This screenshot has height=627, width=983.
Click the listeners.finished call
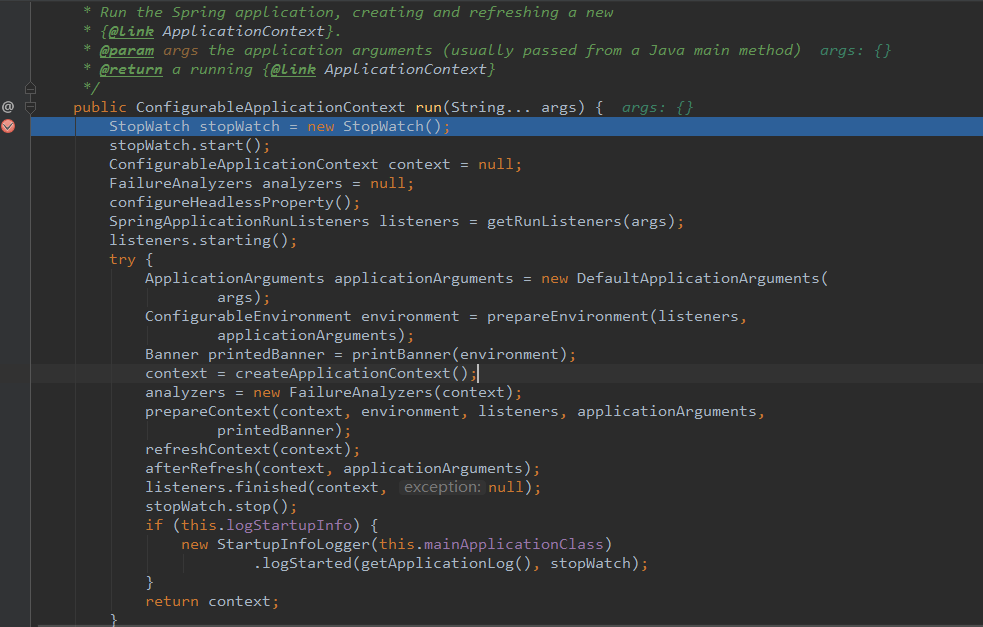click(226, 487)
